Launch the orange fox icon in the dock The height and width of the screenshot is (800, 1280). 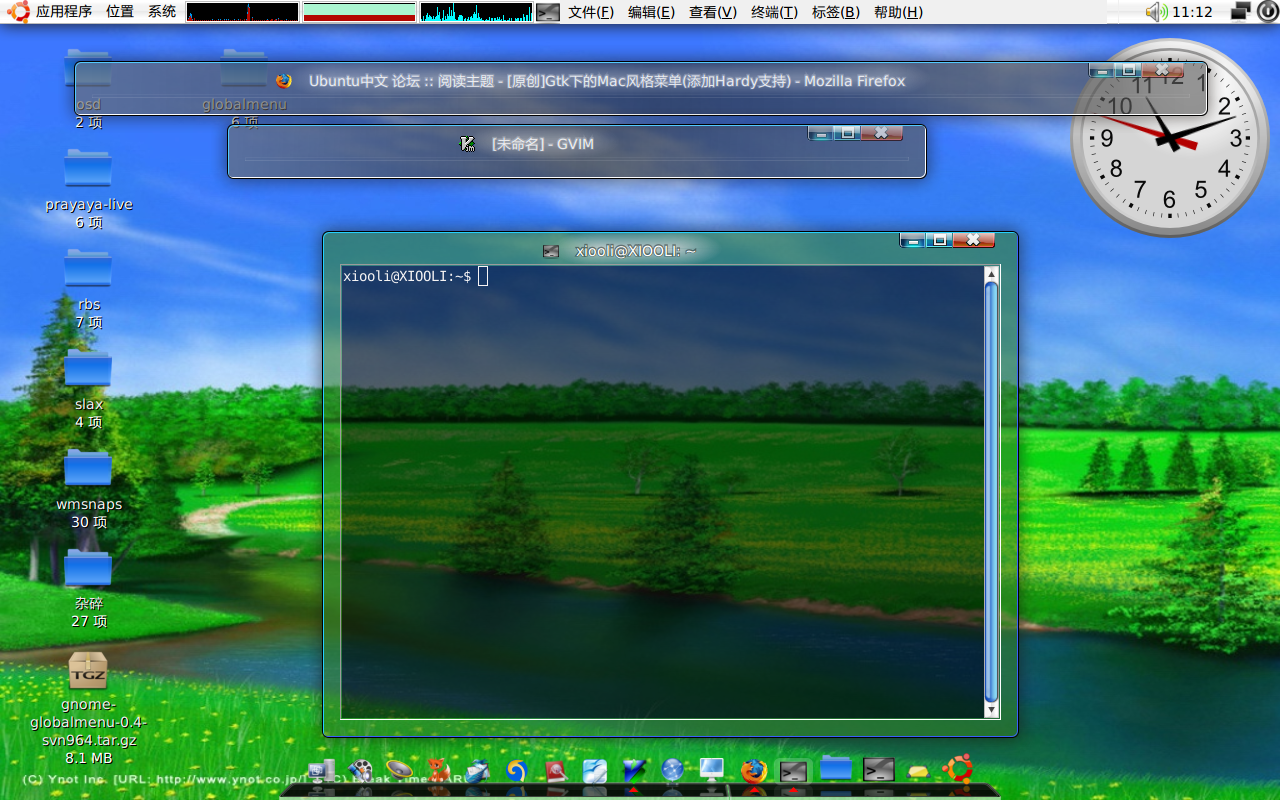pos(438,770)
